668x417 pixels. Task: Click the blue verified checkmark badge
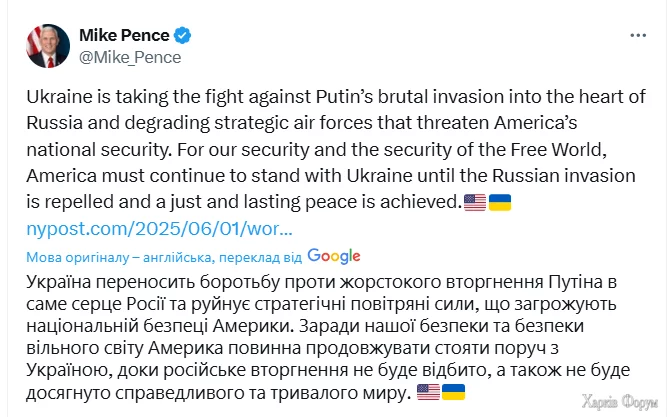pos(182,36)
